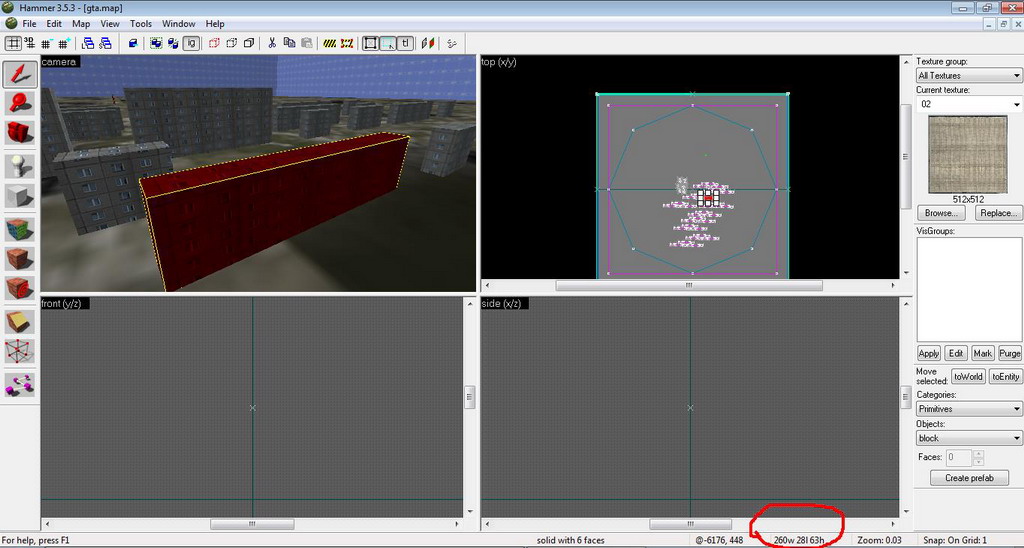Choose the Block creation tool
Viewport: 1024px width, 548px height.
(21, 196)
